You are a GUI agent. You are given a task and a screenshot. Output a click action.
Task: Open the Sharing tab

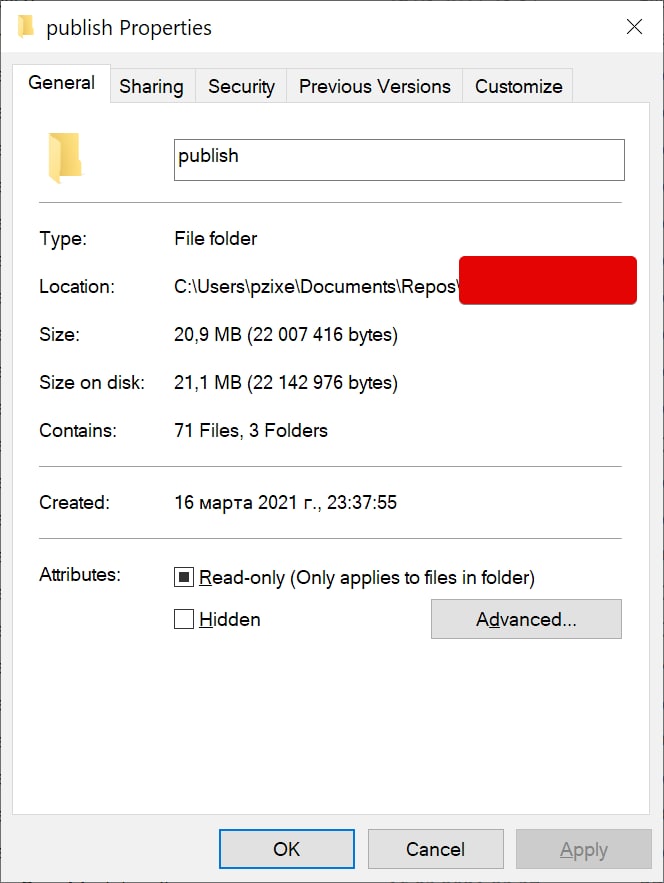[x=151, y=86]
